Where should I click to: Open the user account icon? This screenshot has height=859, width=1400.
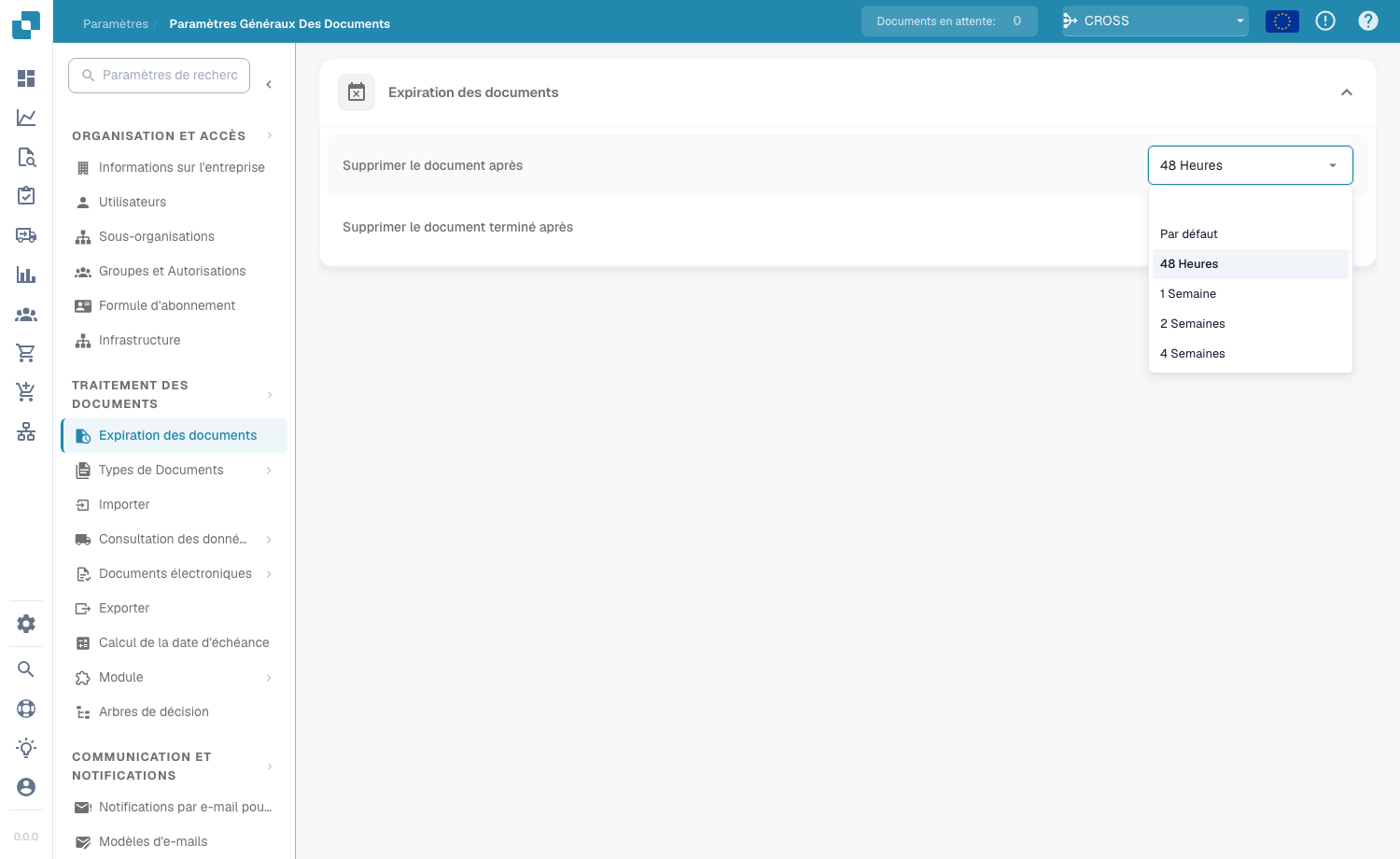coord(26,787)
